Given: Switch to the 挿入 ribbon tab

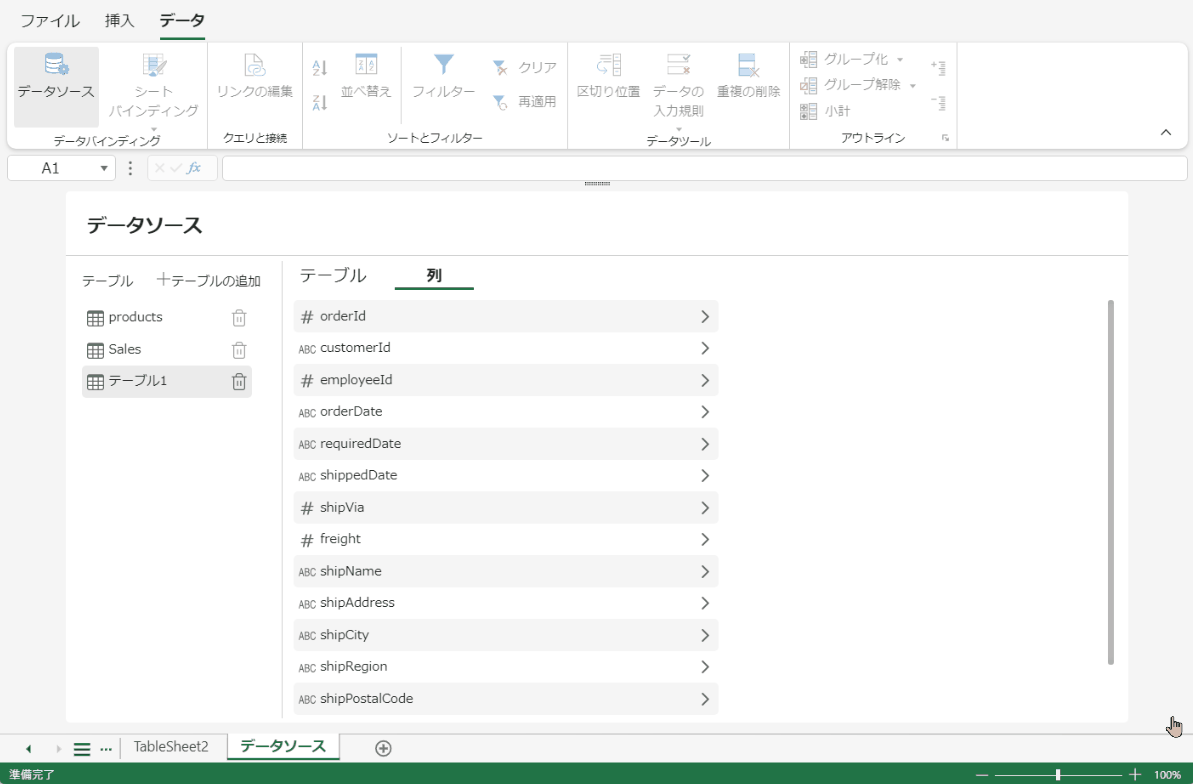Looking at the screenshot, I should 119,20.
